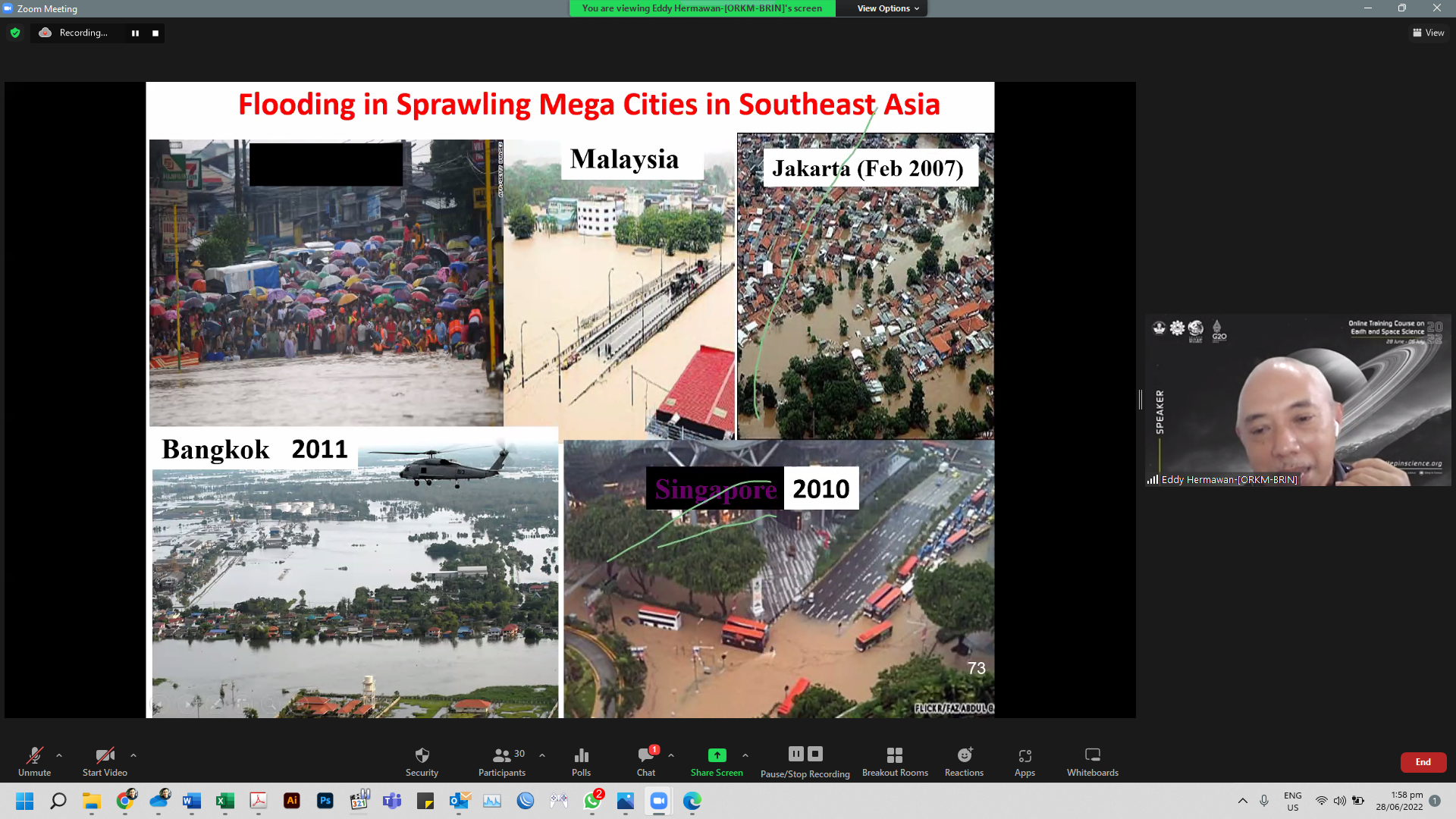The image size is (1456, 819).
Task: Click the red End meeting button
Action: (x=1423, y=762)
